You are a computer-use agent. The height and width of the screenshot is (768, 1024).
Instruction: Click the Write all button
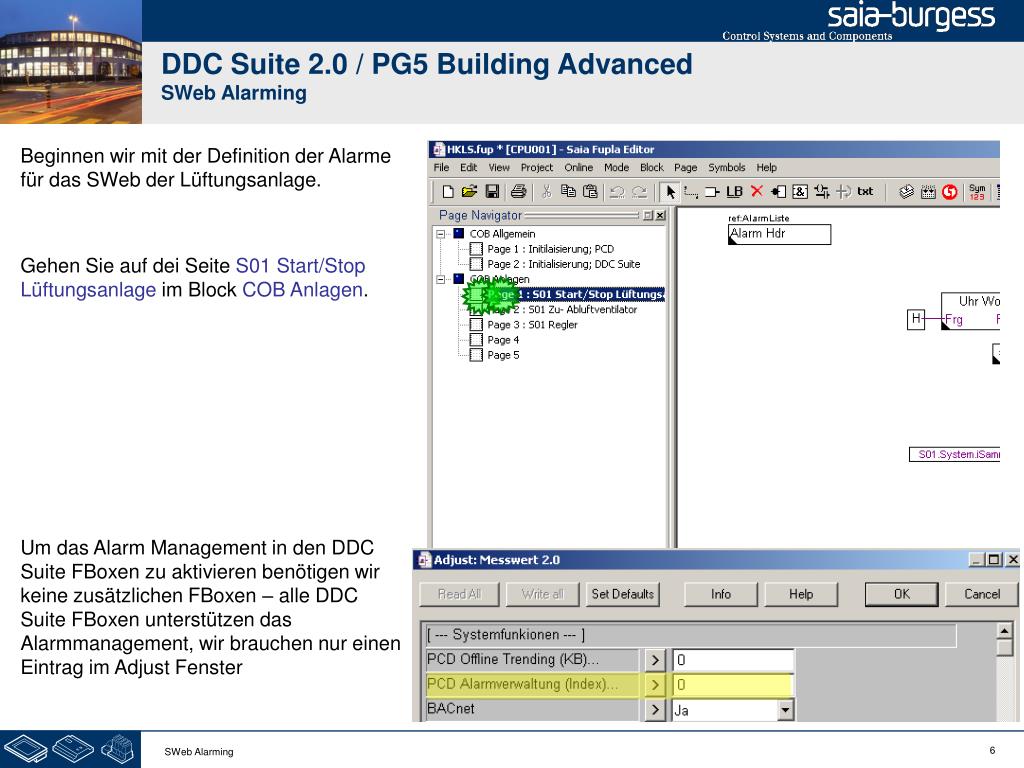coord(543,594)
